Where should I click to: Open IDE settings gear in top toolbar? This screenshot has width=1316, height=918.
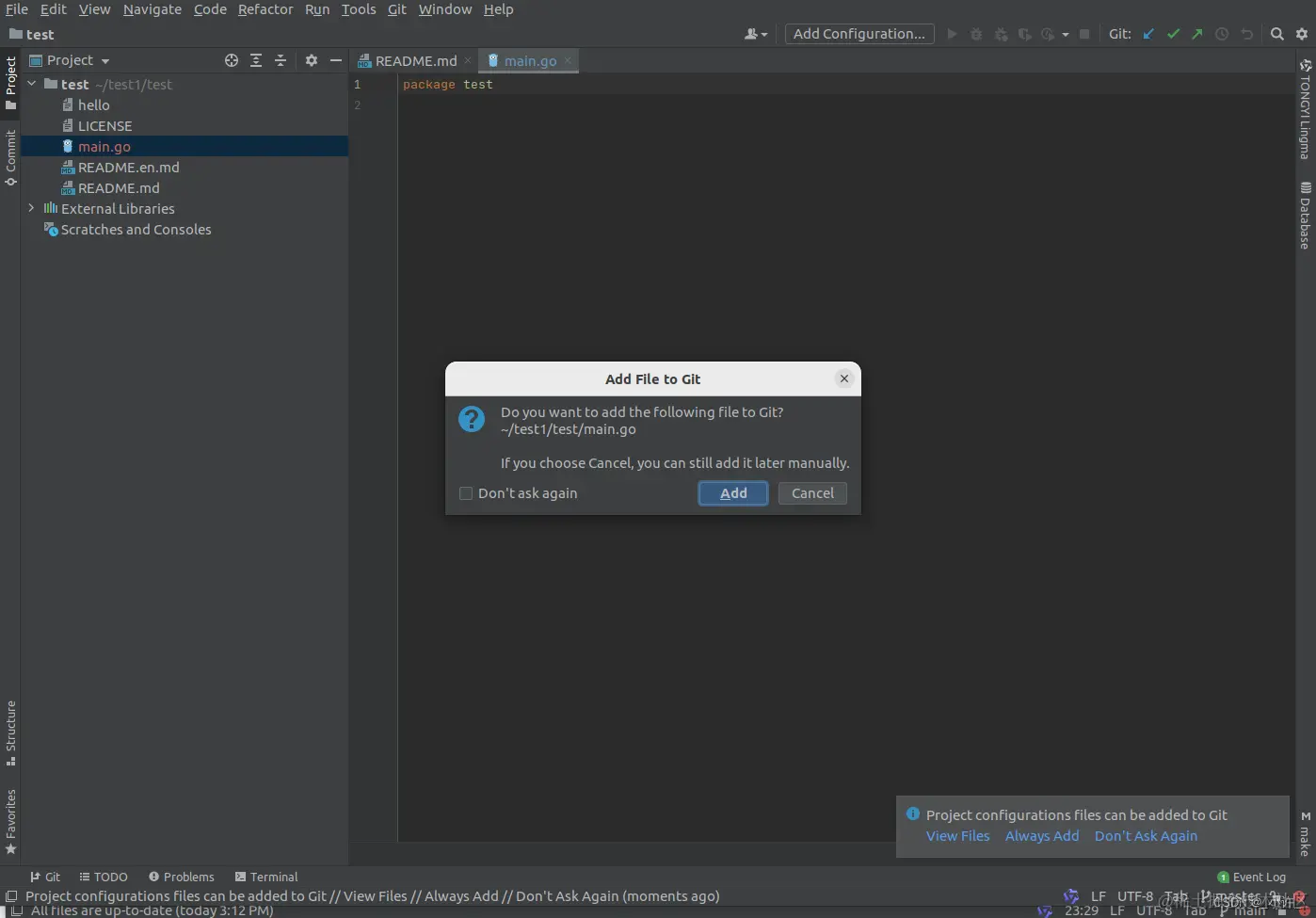1302,34
